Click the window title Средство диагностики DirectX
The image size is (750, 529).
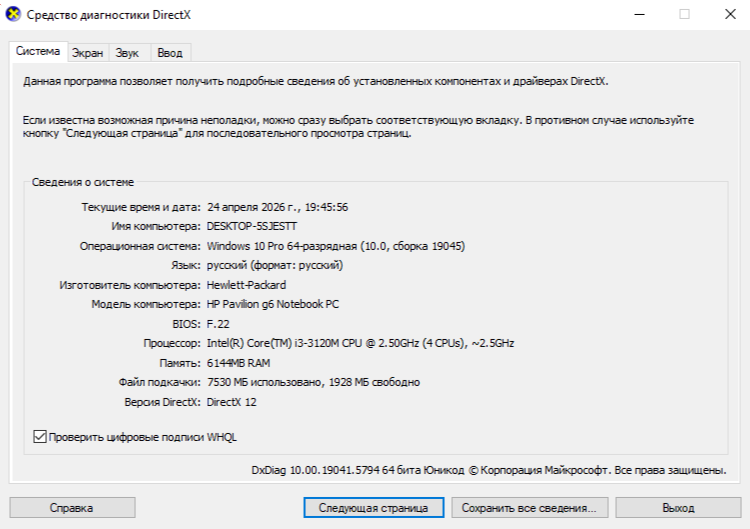pos(109,15)
